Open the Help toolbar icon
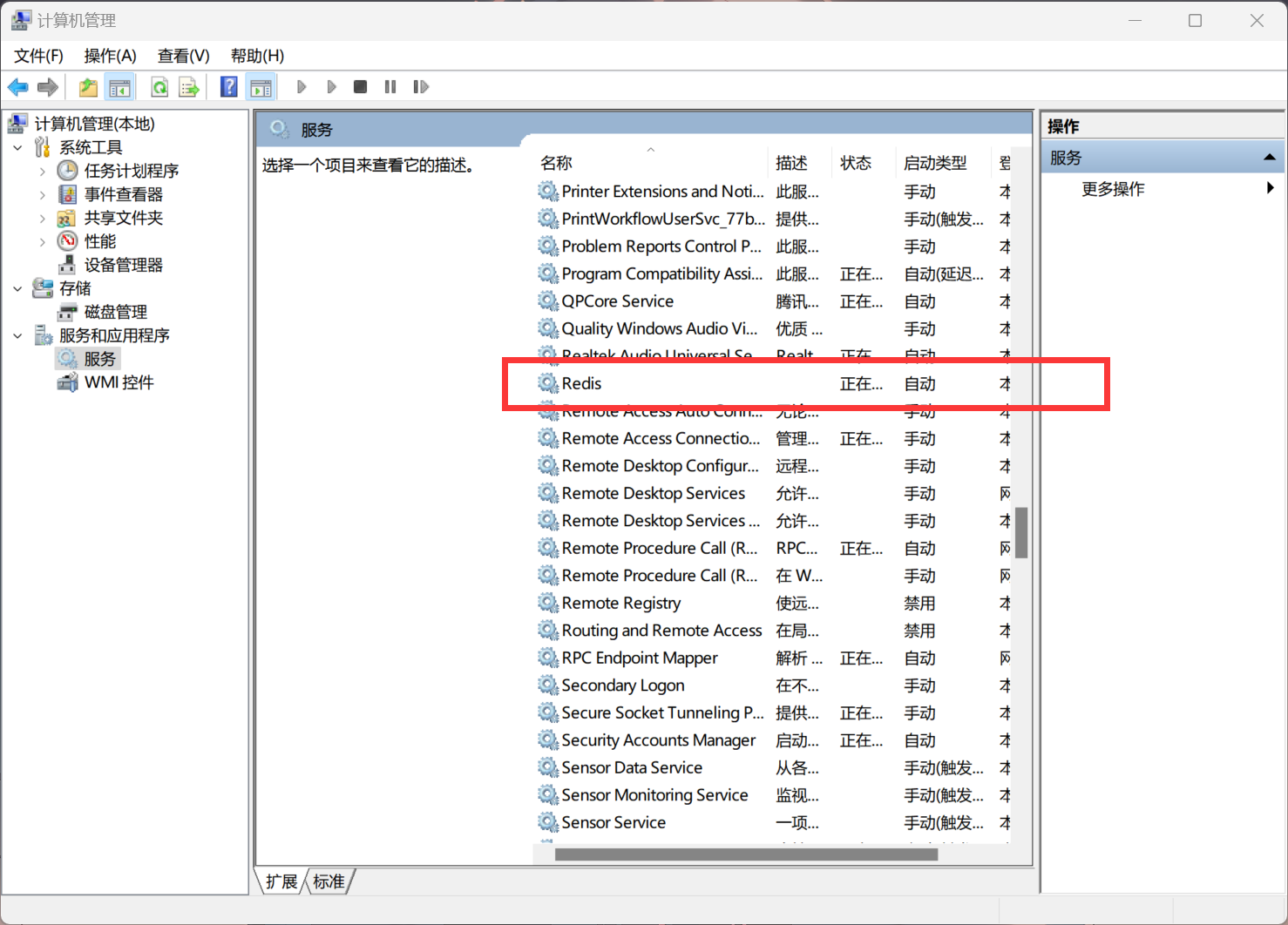The height and width of the screenshot is (925, 1288). (229, 87)
